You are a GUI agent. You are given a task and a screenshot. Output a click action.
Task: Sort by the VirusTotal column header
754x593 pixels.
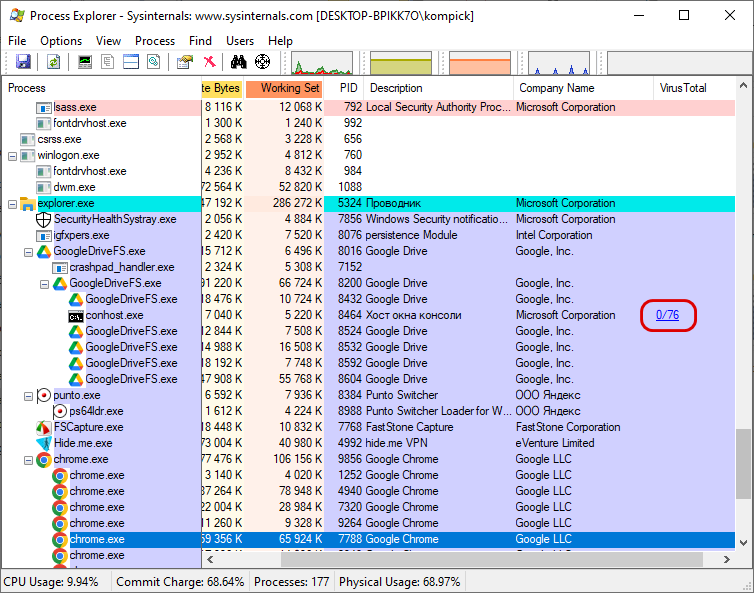(x=694, y=88)
